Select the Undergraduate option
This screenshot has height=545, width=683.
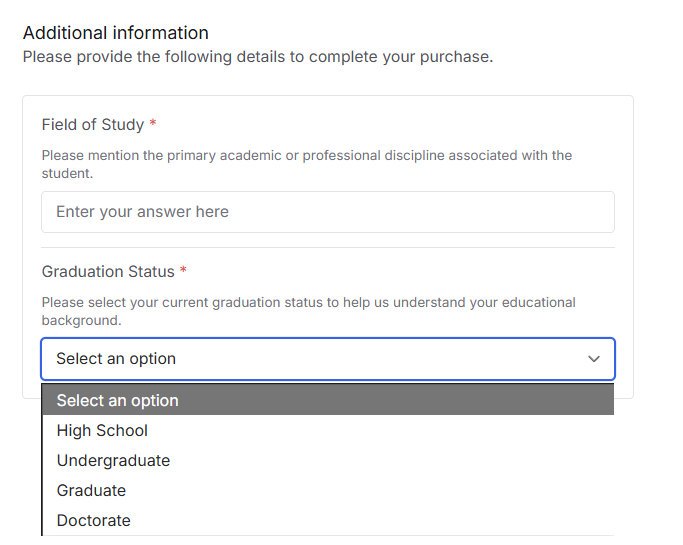[113, 461]
